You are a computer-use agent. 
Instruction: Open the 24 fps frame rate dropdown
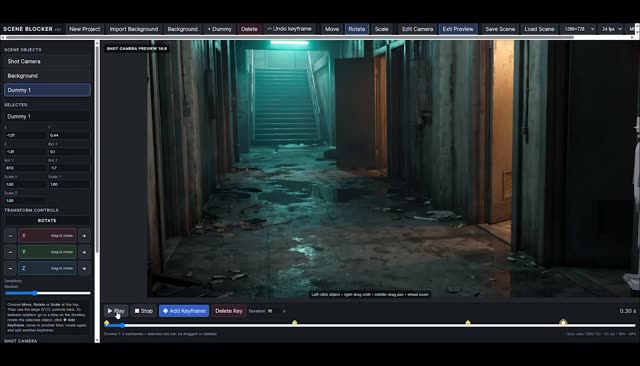(611, 29)
